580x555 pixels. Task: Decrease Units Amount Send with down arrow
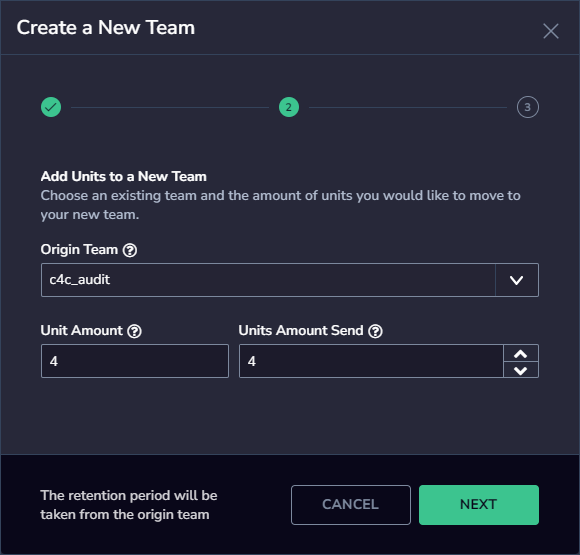[521, 370]
